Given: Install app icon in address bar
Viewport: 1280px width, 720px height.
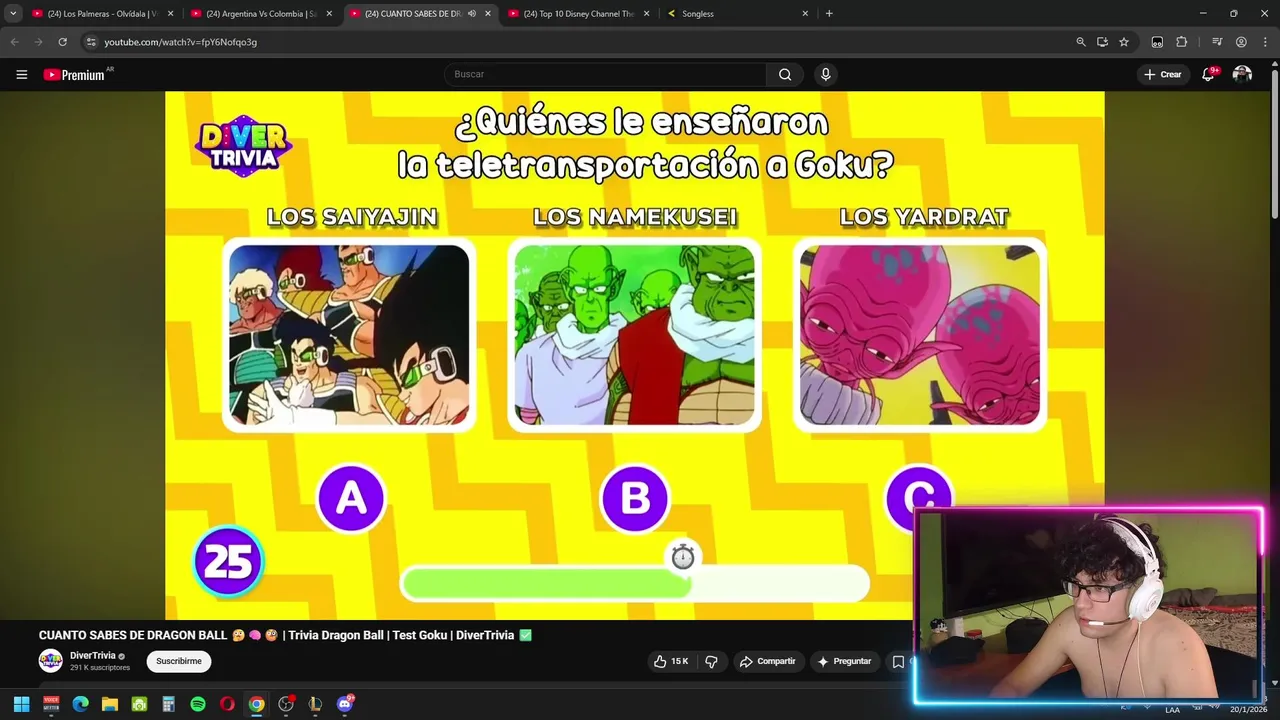Looking at the screenshot, I should 1102,42.
